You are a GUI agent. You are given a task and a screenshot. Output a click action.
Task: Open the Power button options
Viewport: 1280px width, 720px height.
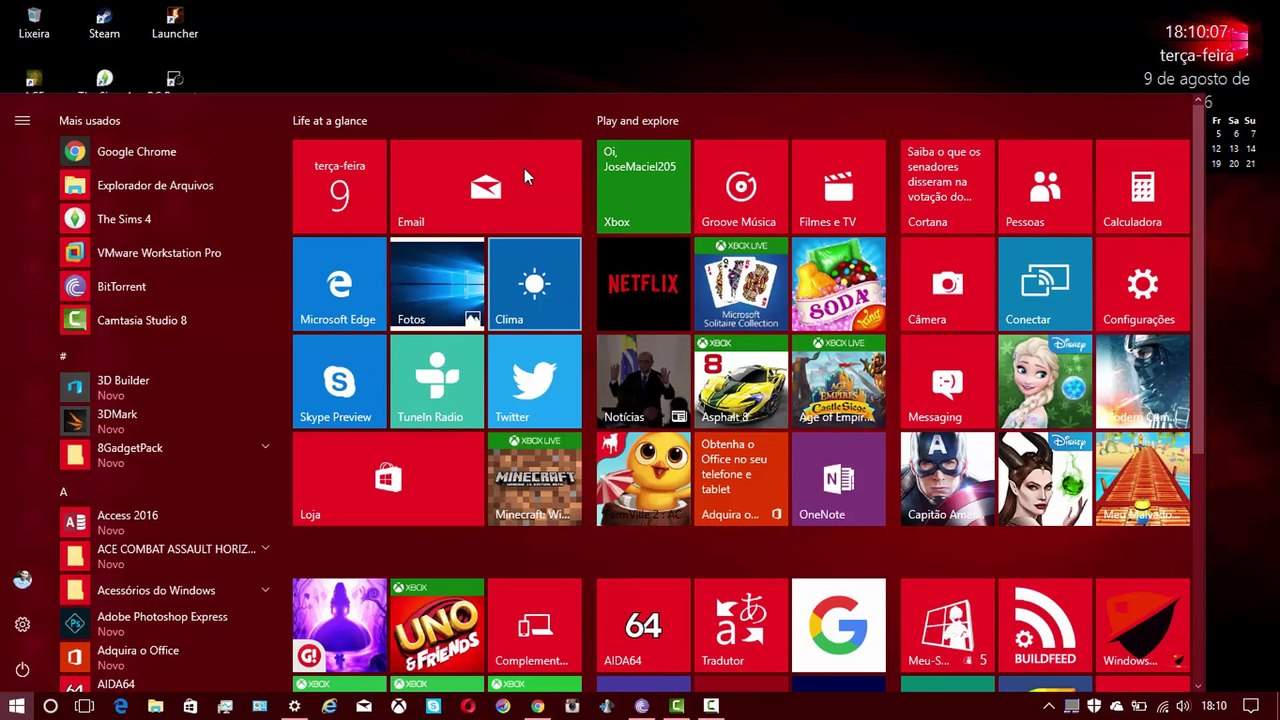pos(22,670)
